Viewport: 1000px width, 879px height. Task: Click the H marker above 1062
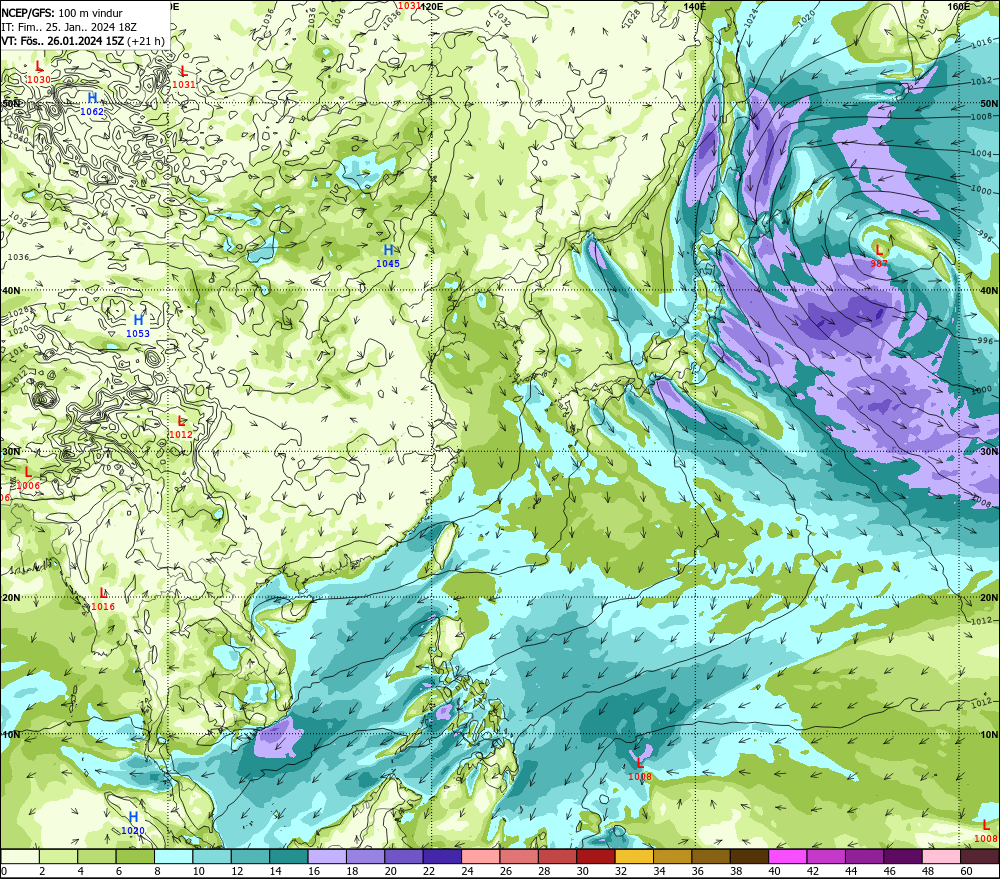point(92,98)
